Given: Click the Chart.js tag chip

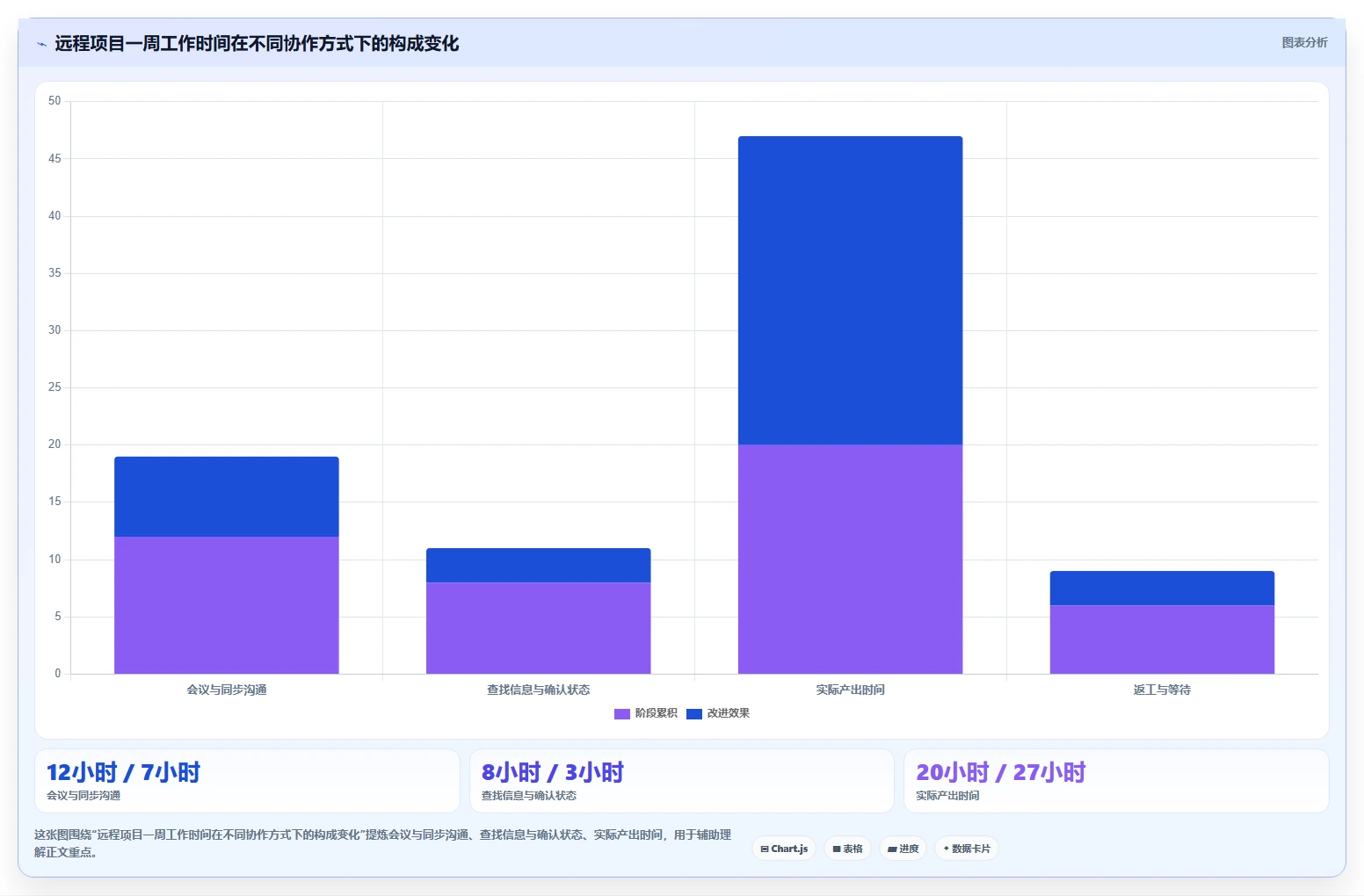Looking at the screenshot, I should (784, 849).
